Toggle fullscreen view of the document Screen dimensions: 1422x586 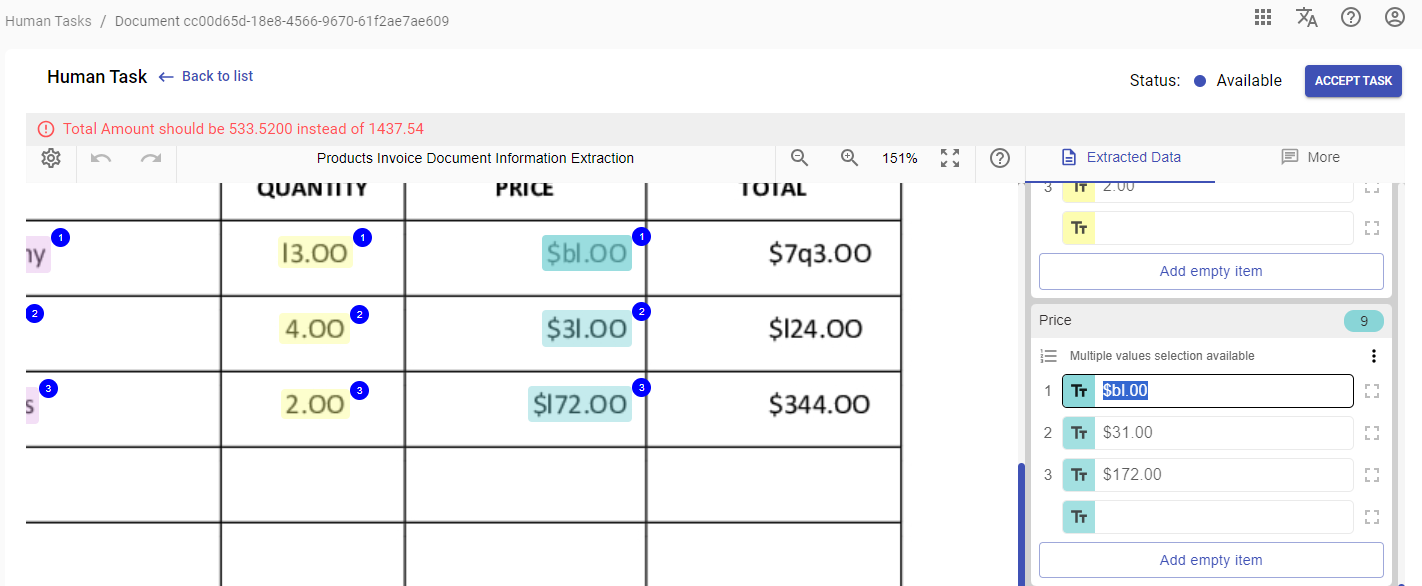[950, 158]
